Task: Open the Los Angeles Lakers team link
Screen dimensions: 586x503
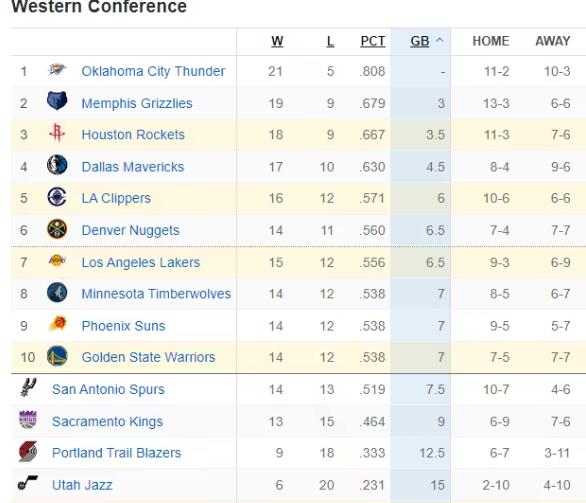Action: (141, 262)
